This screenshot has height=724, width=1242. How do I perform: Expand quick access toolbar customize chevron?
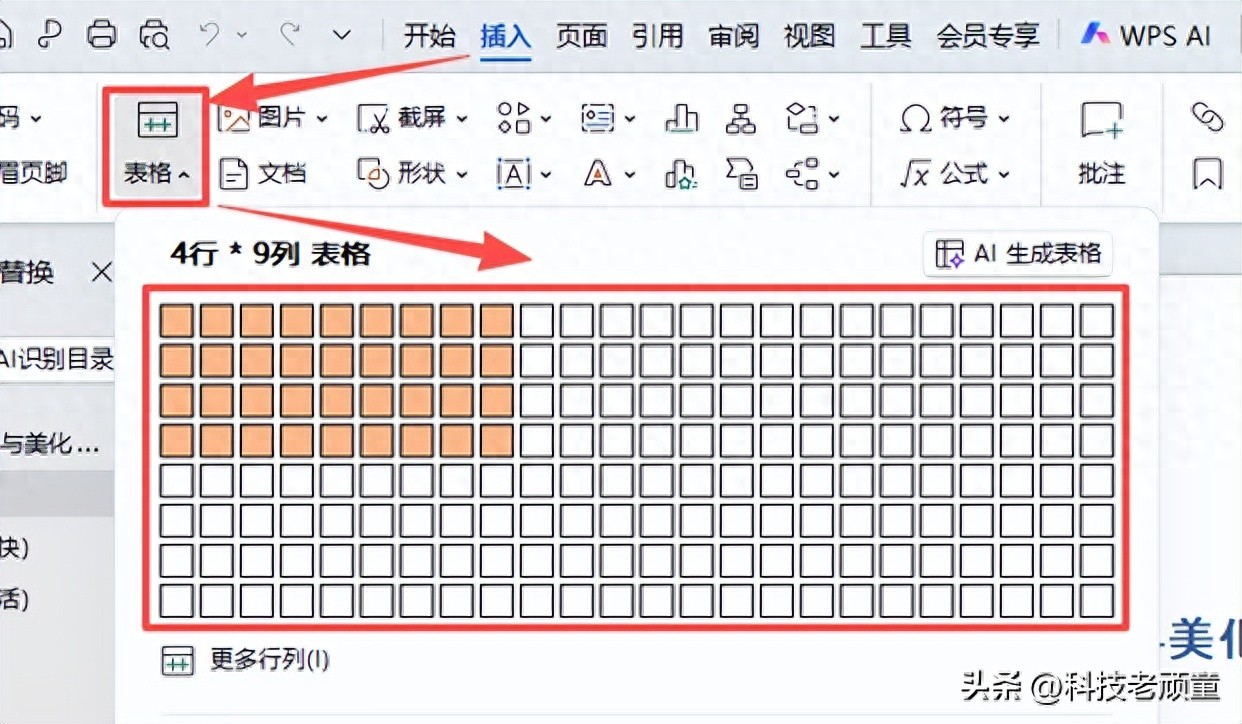pyautogui.click(x=342, y=36)
